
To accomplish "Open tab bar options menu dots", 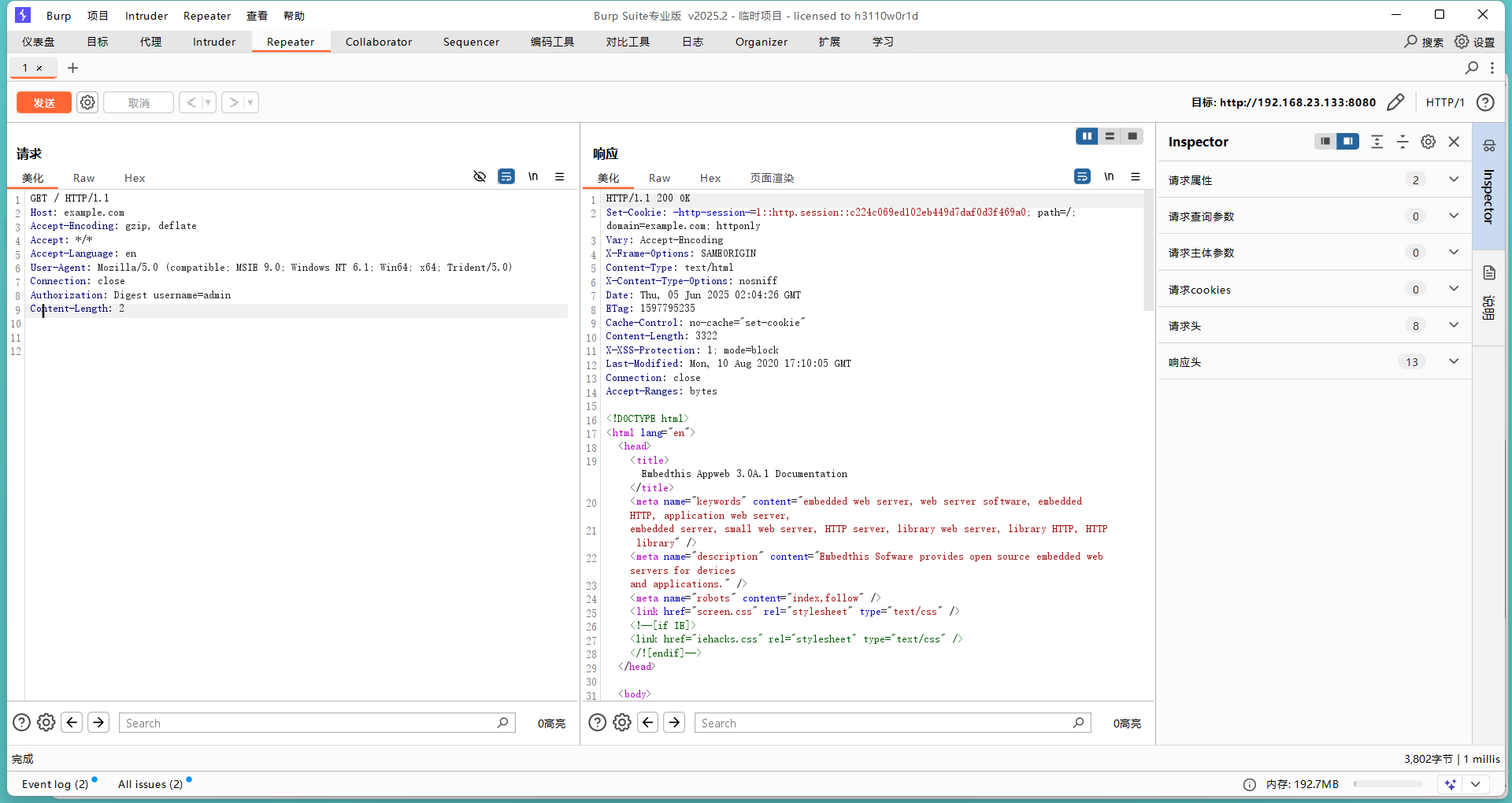I will tap(1492, 68).
